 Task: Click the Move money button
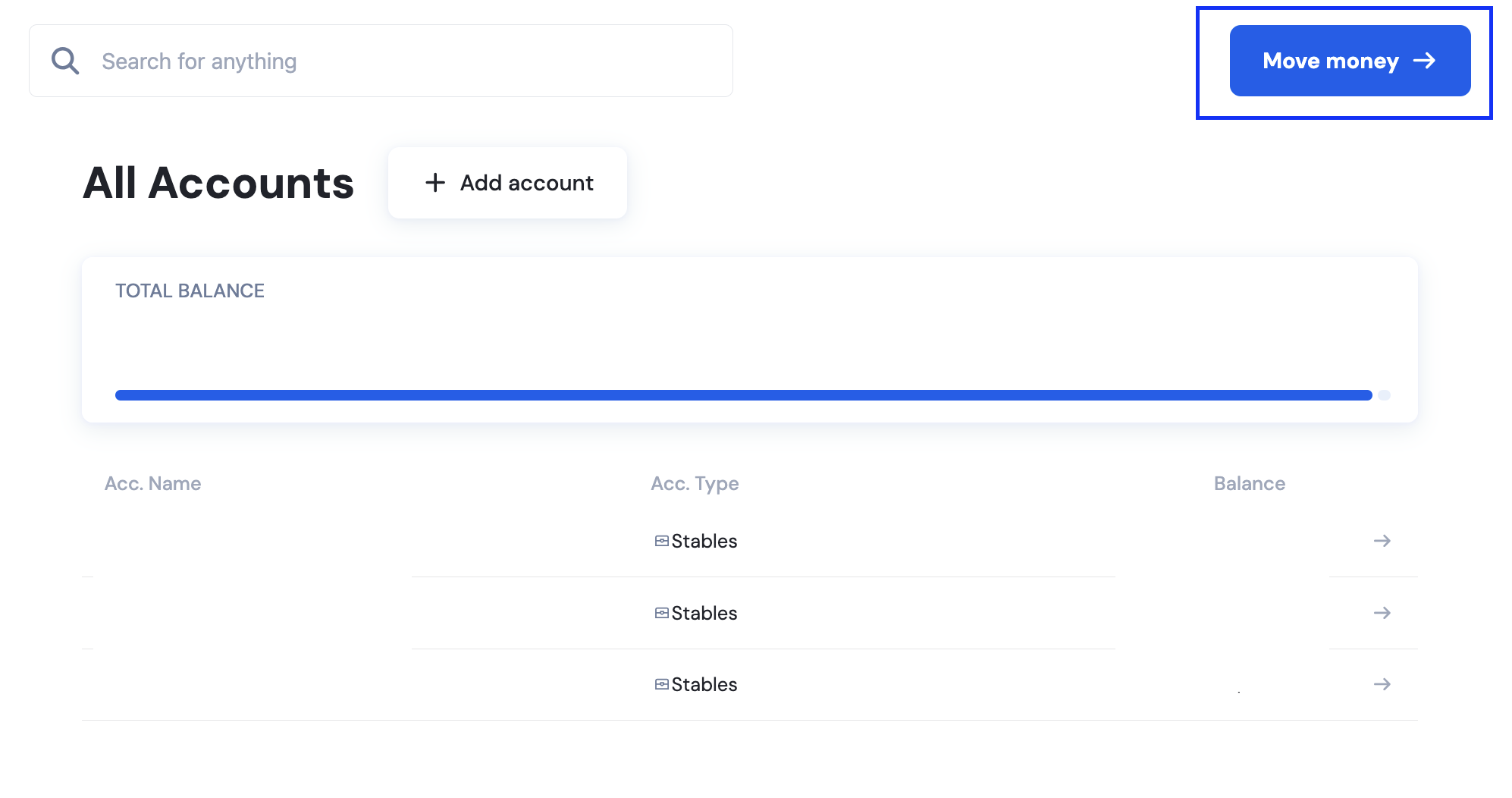coord(1350,61)
